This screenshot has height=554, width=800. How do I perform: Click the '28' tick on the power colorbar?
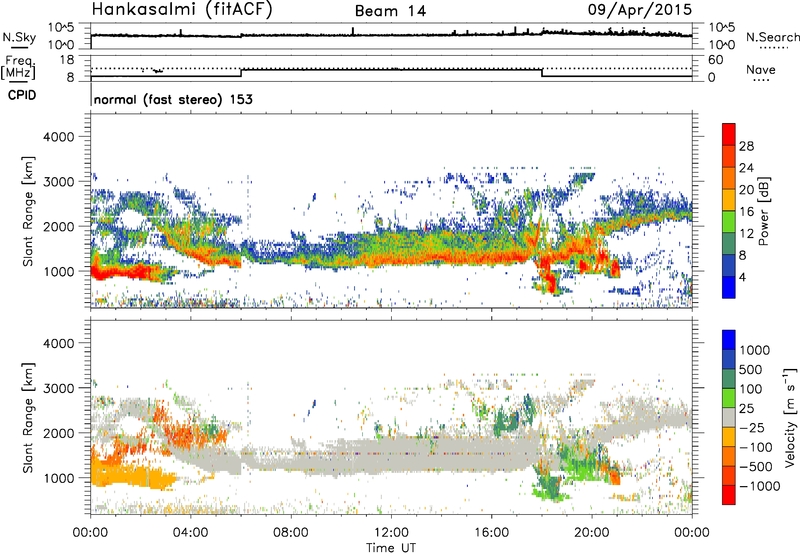746,146
